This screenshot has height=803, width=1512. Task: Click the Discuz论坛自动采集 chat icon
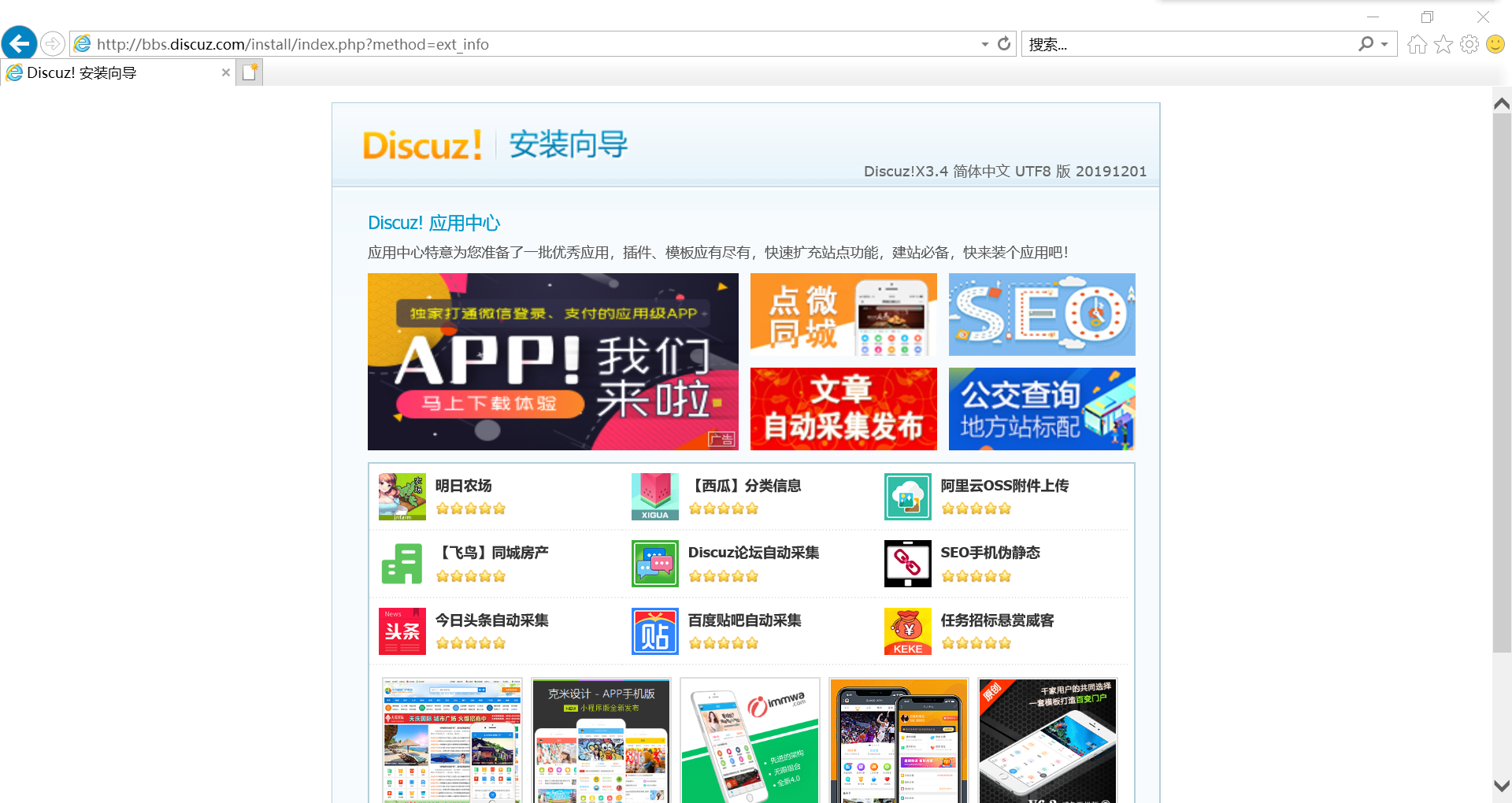pos(655,564)
